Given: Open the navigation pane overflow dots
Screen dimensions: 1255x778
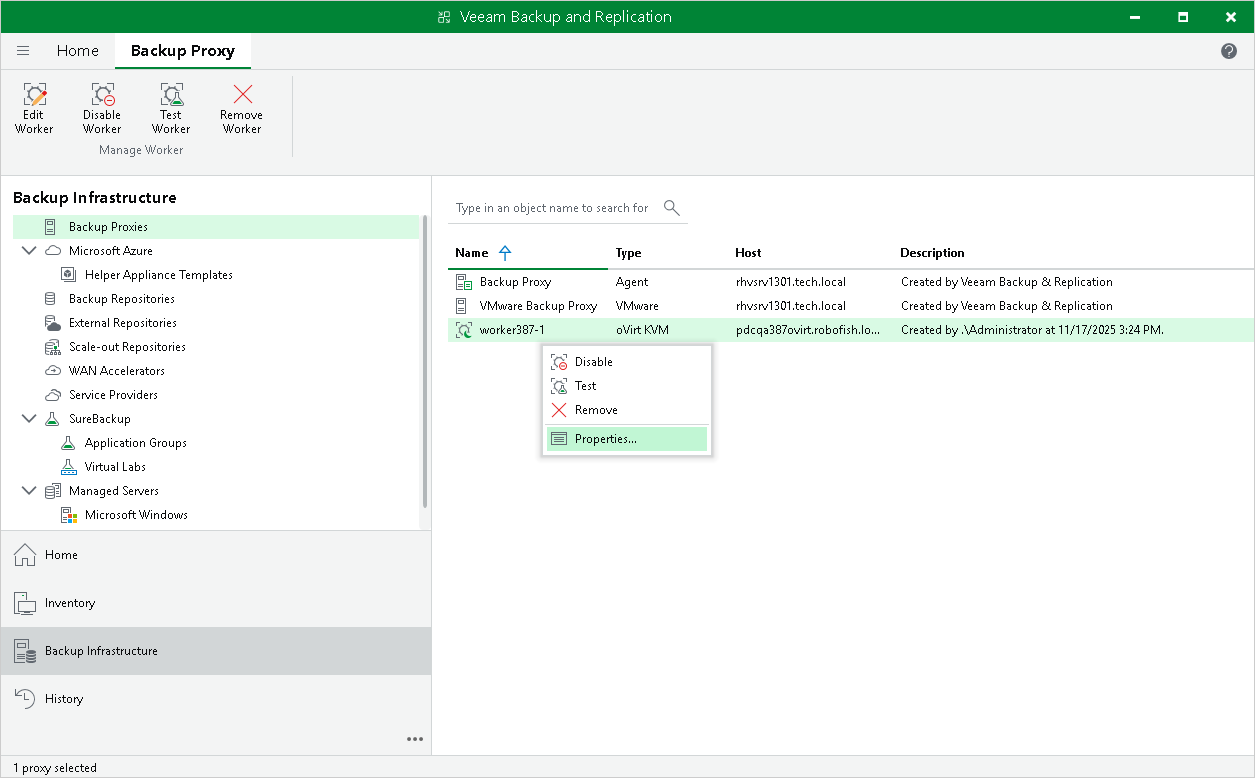Looking at the screenshot, I should point(415,739).
